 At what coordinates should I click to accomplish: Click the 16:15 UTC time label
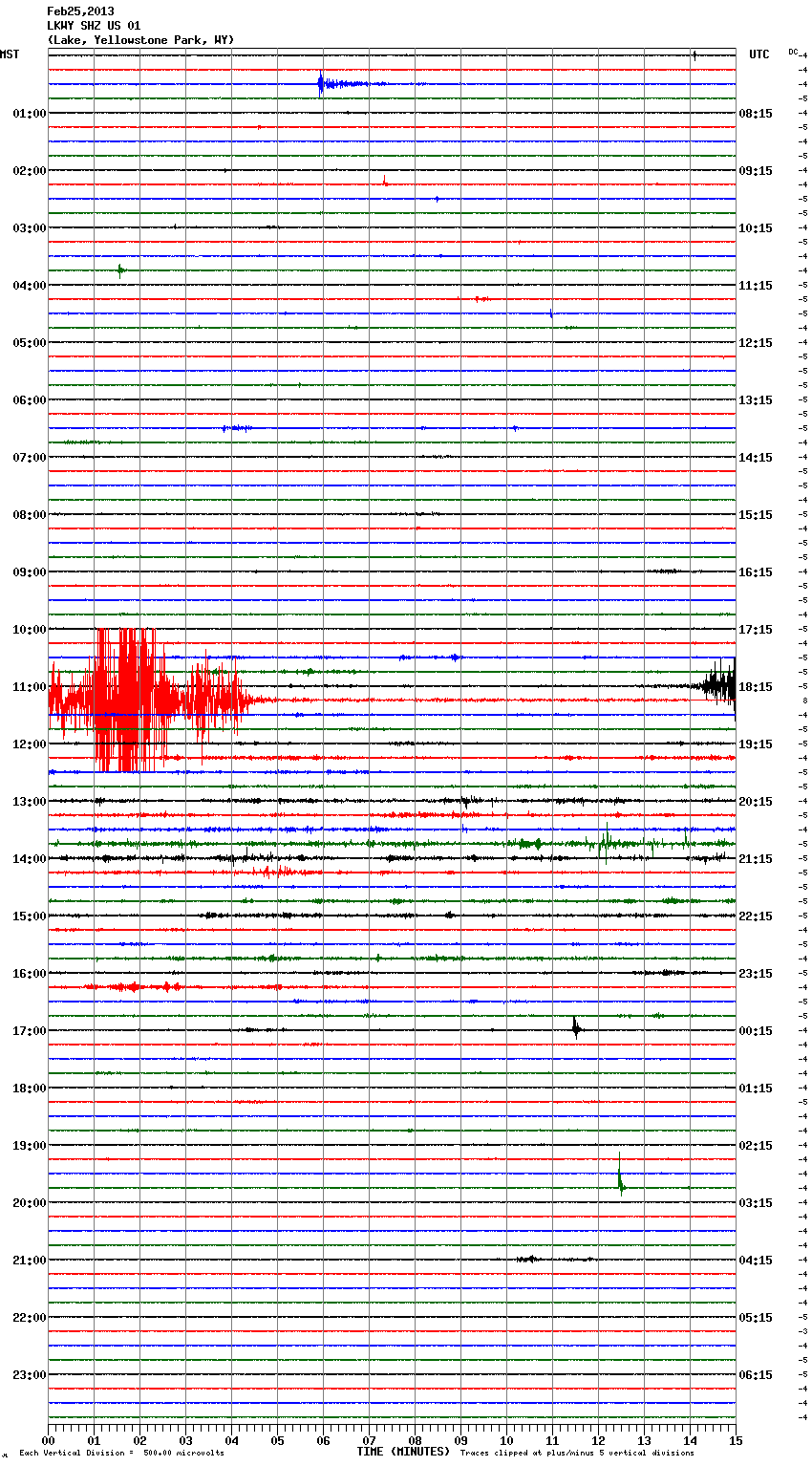coord(756,572)
